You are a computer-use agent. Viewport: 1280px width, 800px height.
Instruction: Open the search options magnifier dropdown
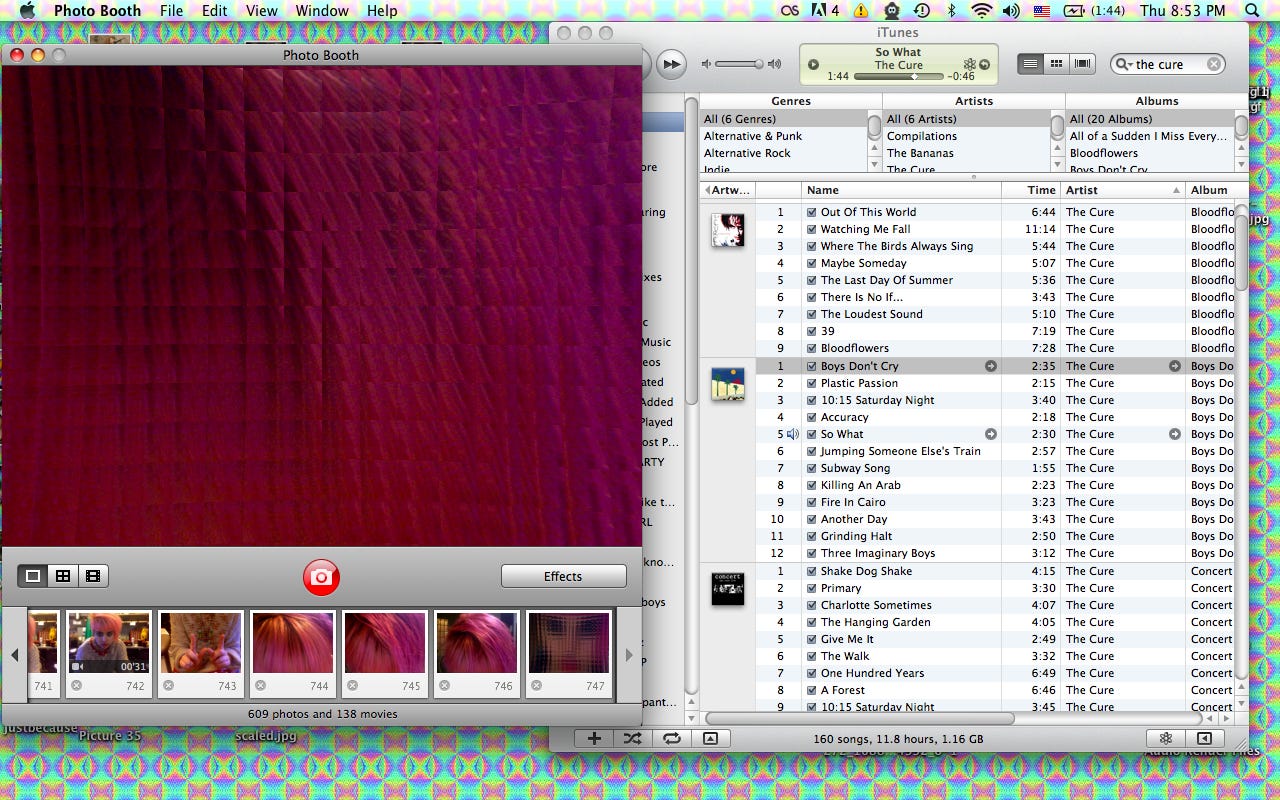1124,64
